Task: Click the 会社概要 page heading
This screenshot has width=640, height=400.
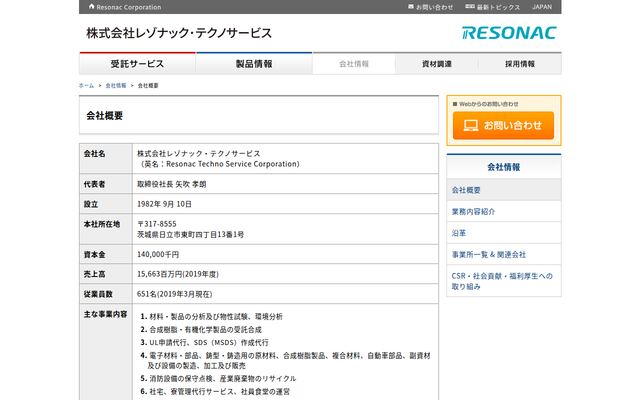Action: click(x=104, y=116)
